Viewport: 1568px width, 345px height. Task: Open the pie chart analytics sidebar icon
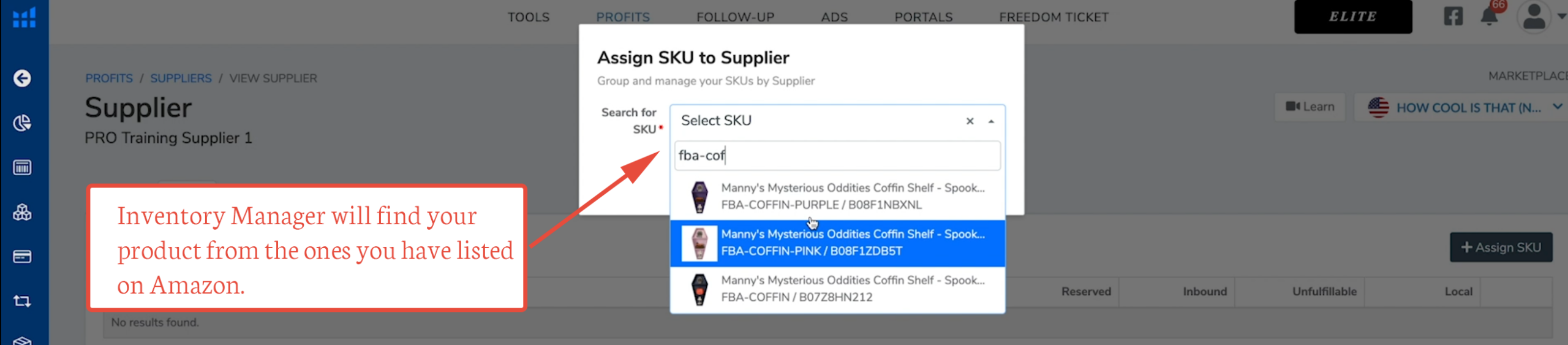click(x=23, y=123)
